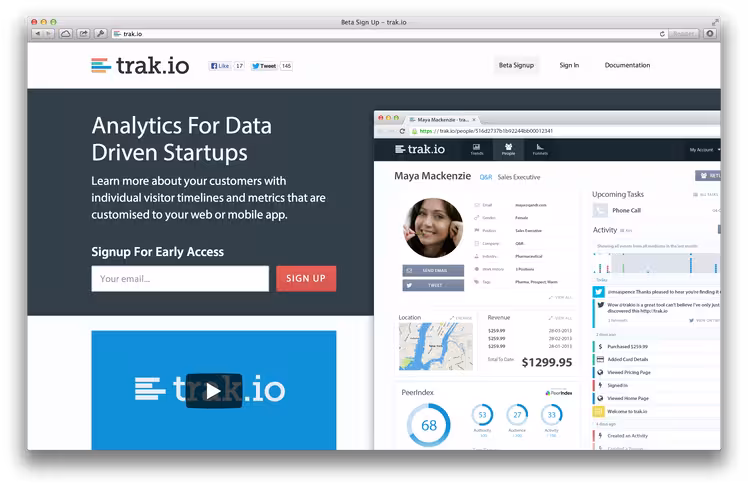The height and width of the screenshot is (488, 748).
Task: Click the inner screenshot's trak.io logo
Action: pos(420,149)
